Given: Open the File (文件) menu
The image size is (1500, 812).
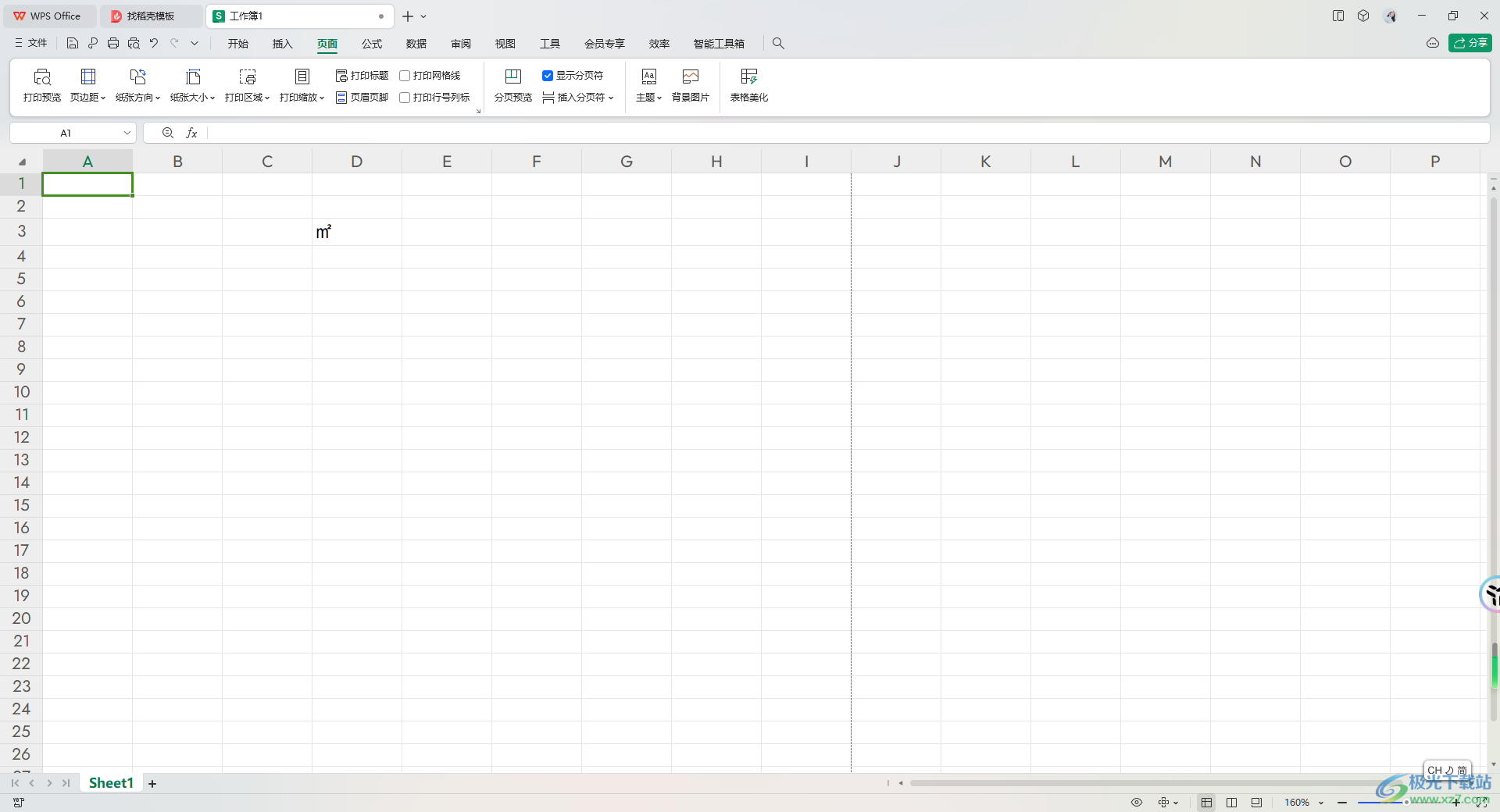Looking at the screenshot, I should click(x=31, y=44).
